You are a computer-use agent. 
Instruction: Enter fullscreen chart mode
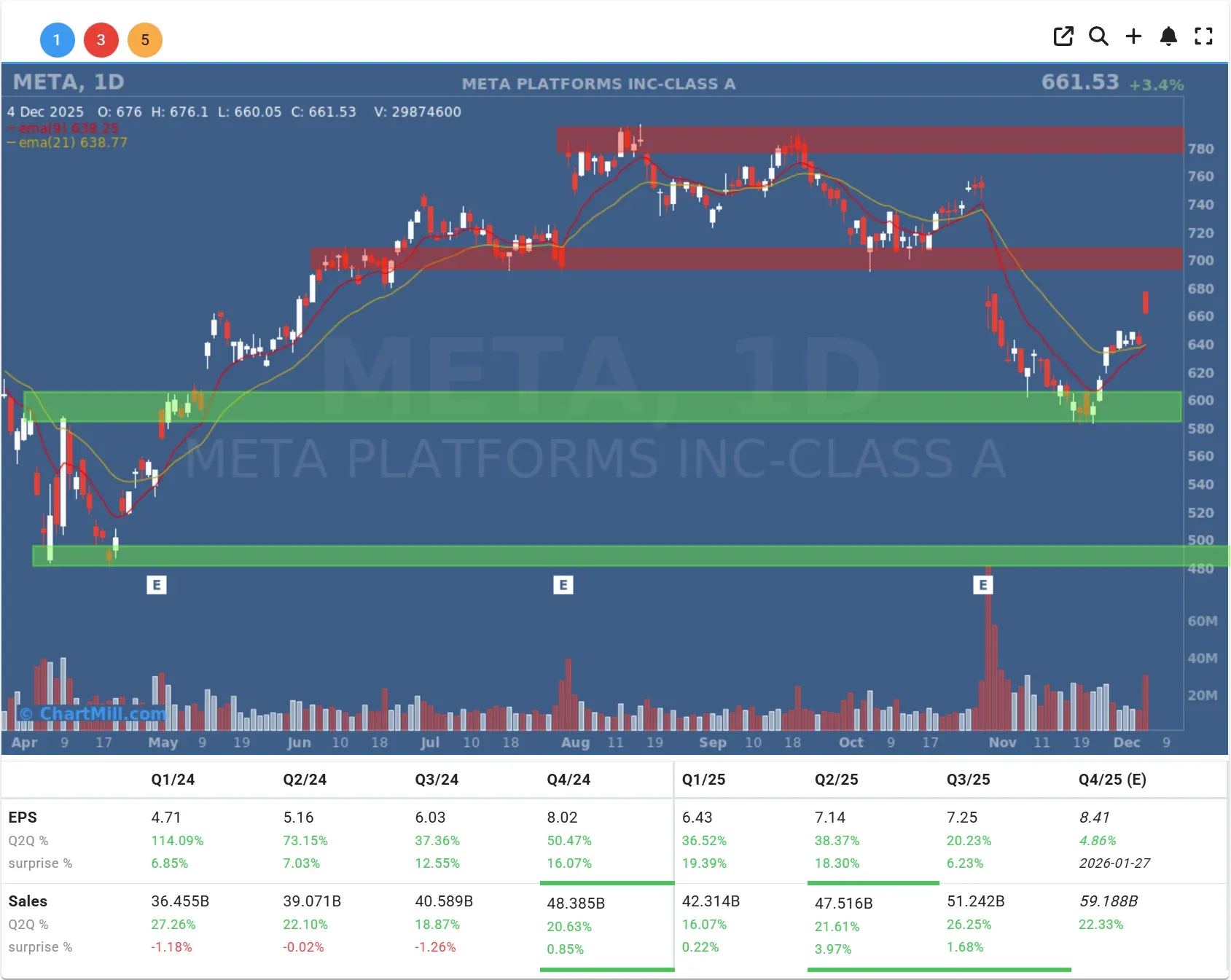pos(1203,36)
